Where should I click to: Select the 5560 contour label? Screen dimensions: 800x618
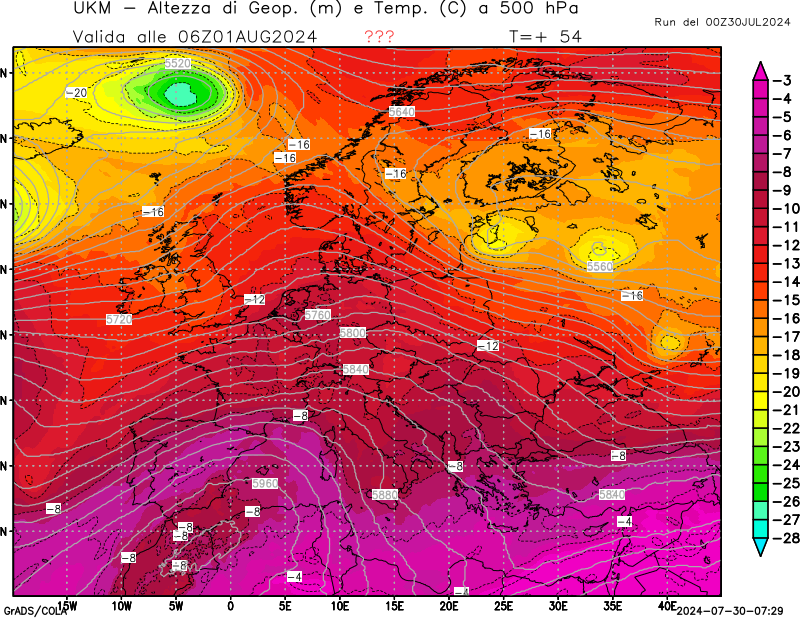599,267
